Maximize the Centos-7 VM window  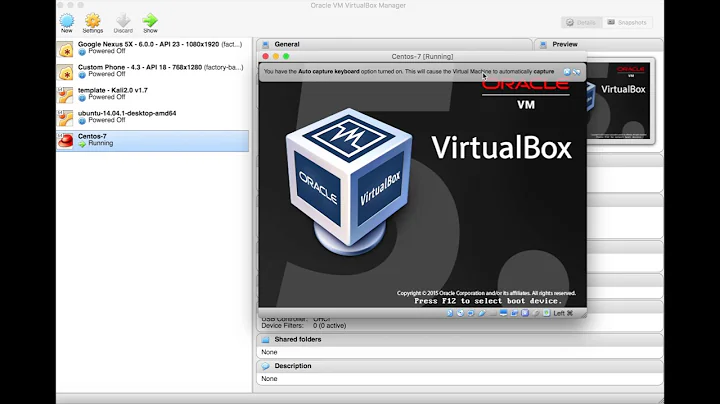286,56
